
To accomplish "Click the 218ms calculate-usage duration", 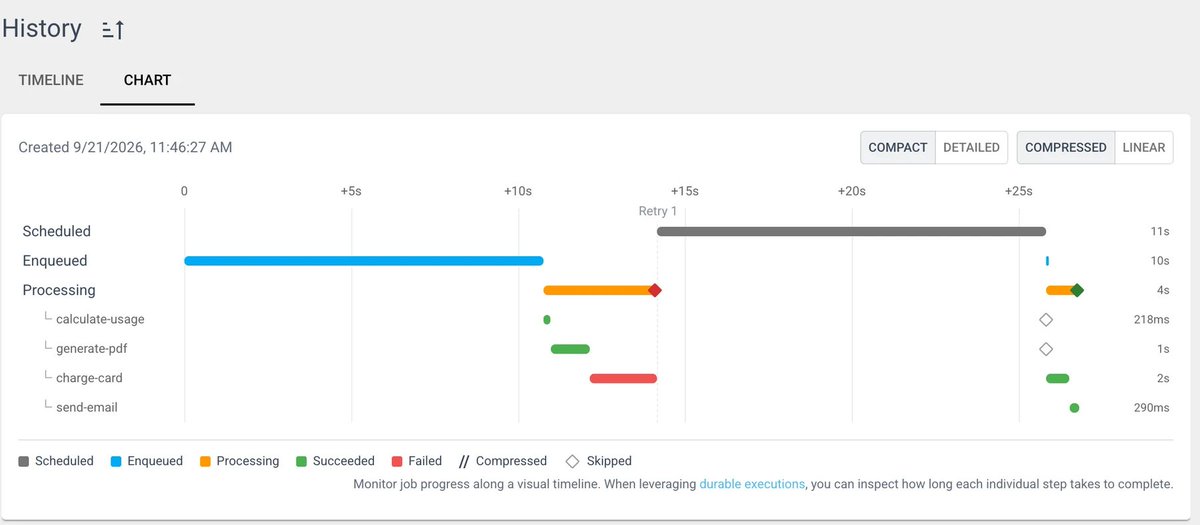I will coord(1151,320).
